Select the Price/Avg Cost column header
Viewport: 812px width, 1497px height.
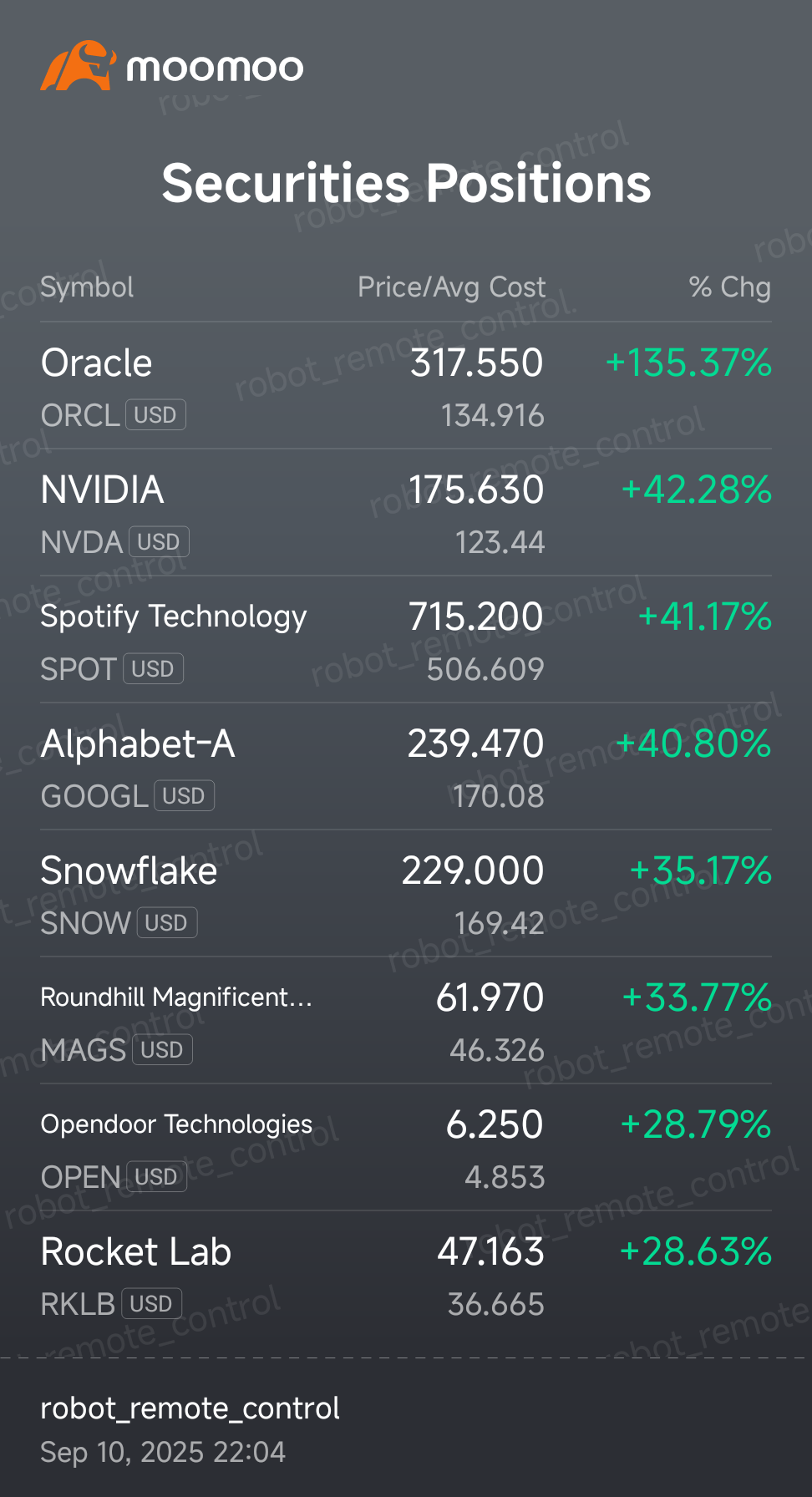click(451, 287)
